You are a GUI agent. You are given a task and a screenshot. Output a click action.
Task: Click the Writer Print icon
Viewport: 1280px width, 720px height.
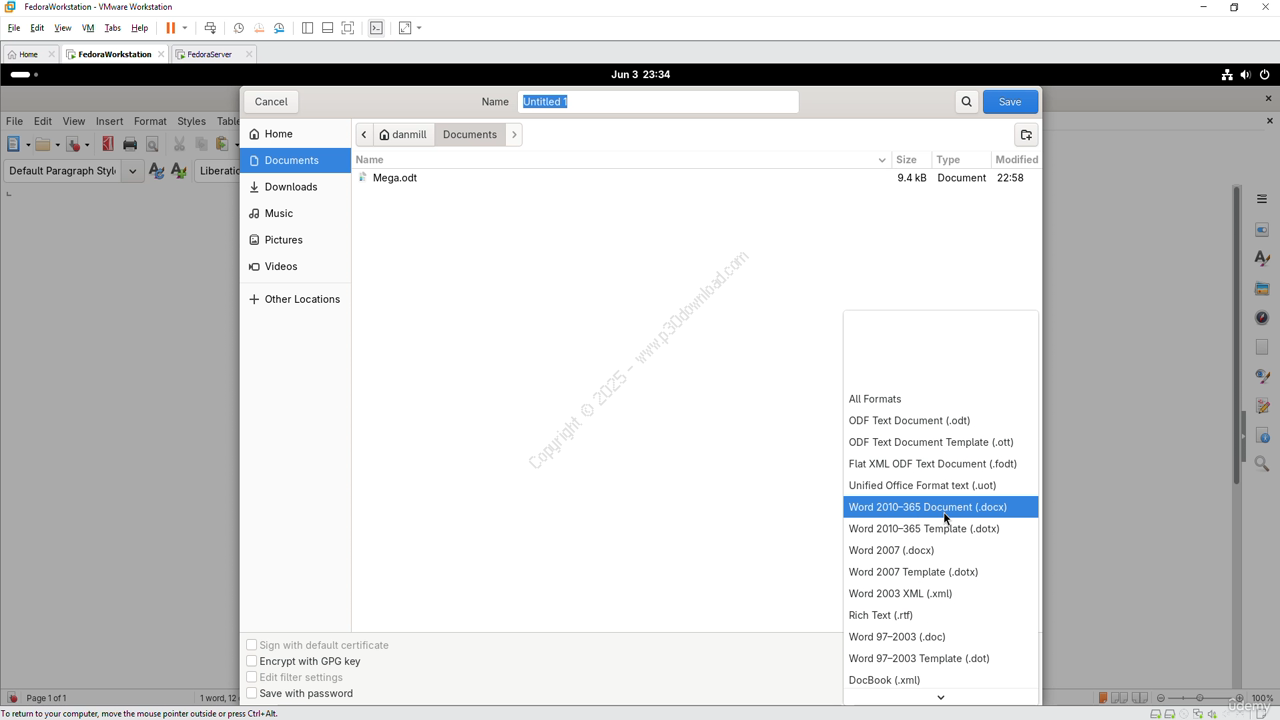130,144
